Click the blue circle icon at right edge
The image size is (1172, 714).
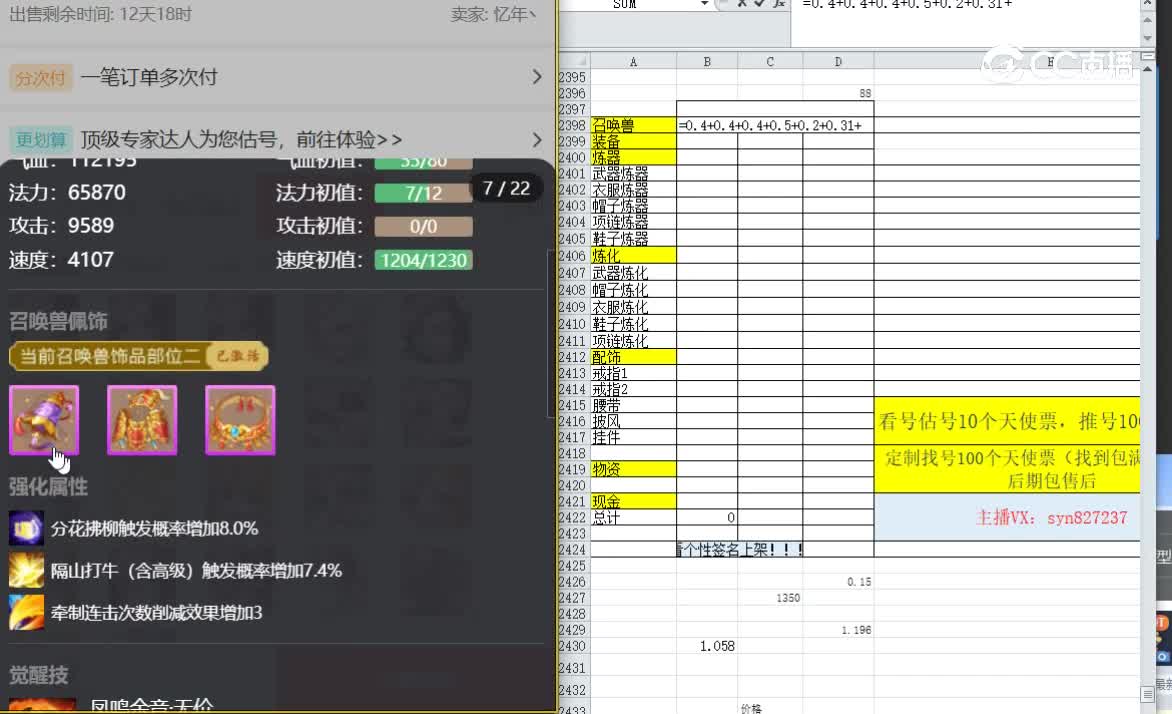1163,656
